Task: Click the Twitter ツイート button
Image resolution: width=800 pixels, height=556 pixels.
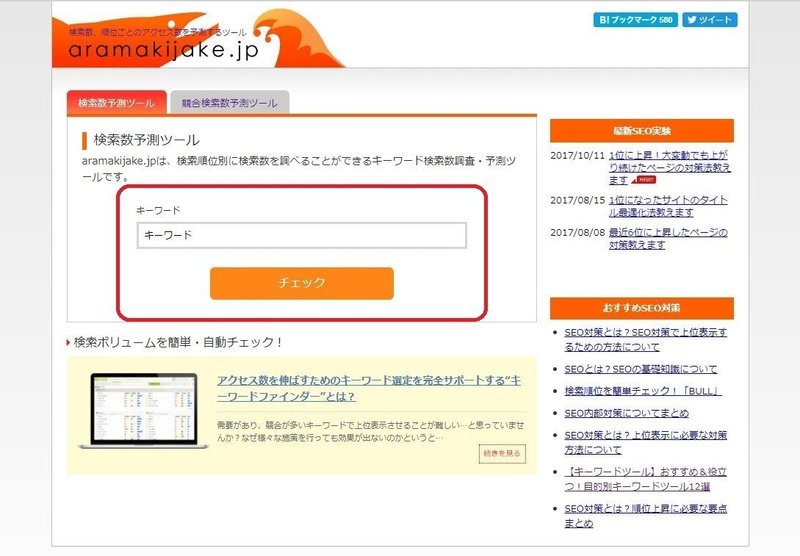Action: pos(710,20)
